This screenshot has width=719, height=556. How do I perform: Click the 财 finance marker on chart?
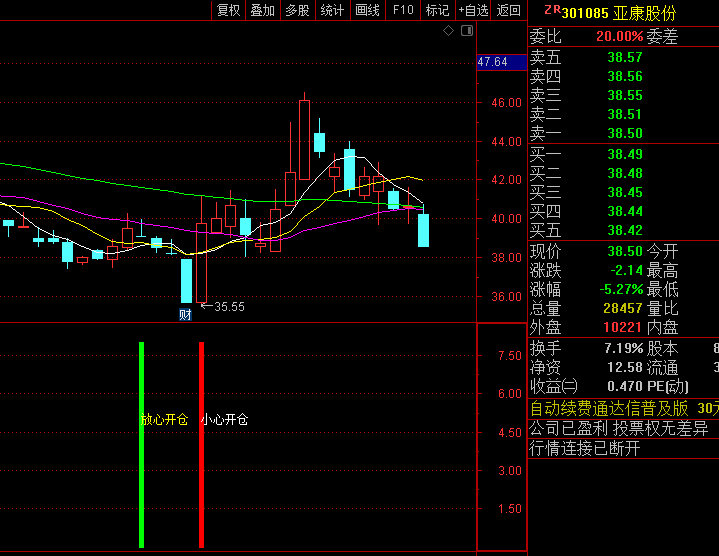185,315
